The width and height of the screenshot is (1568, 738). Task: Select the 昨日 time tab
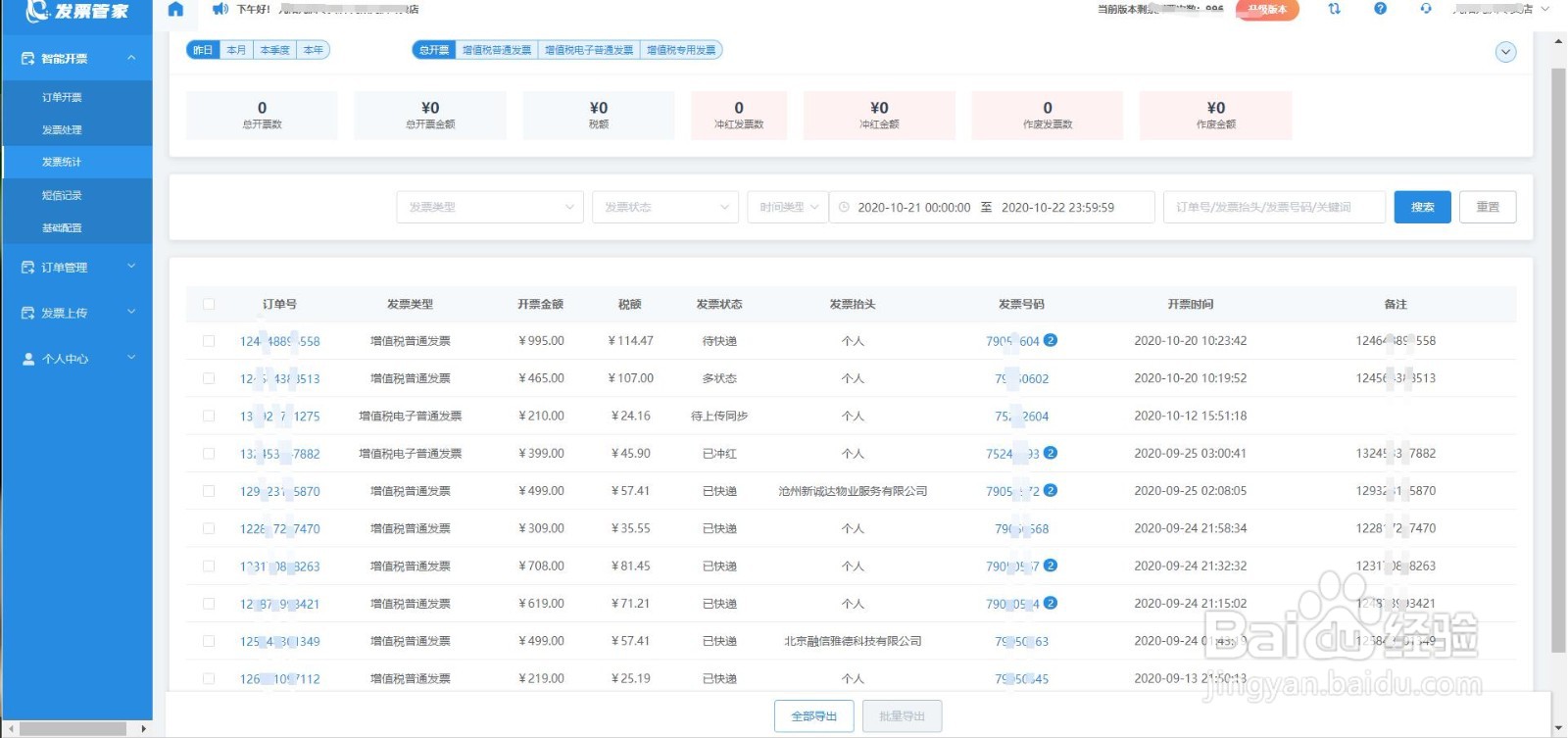[203, 50]
